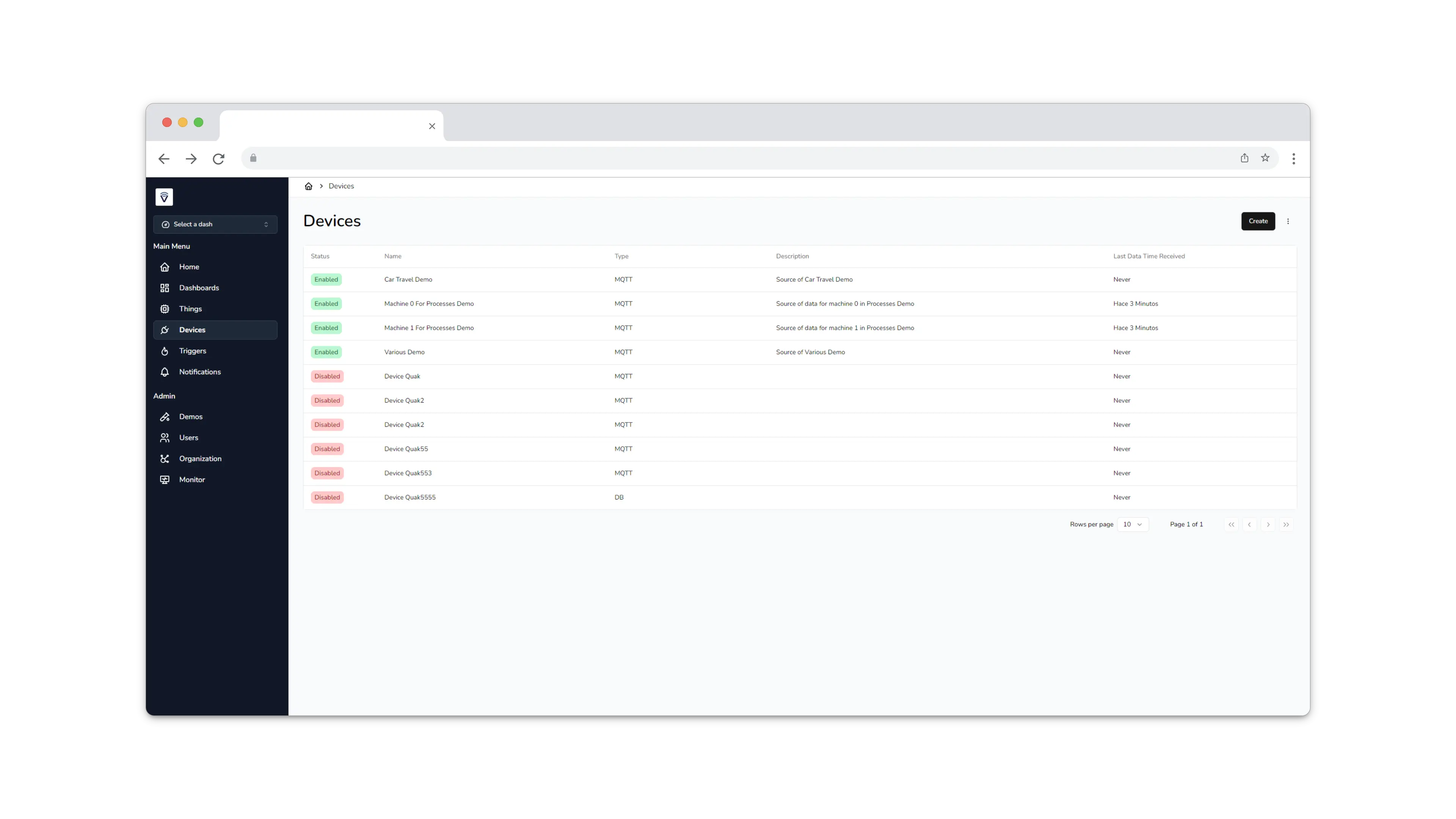Viewport: 1456px width, 819px height.
Task: Open browser three-dot menu
Action: (x=1294, y=159)
